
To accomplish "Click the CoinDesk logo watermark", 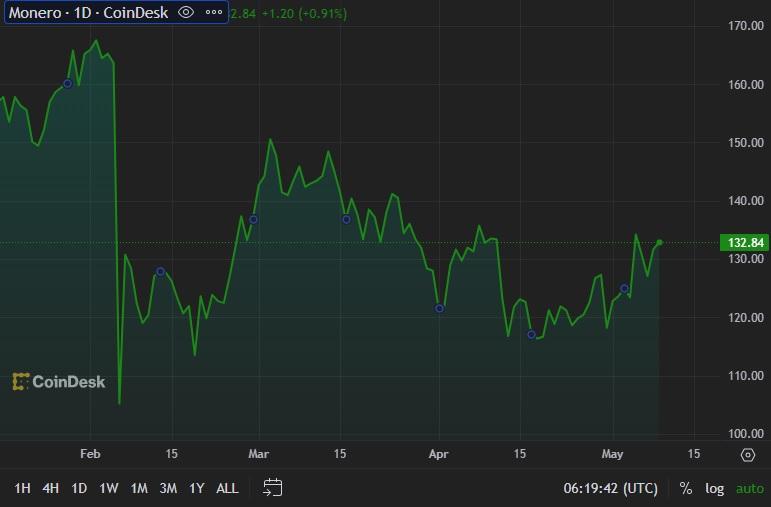I will pos(58,381).
